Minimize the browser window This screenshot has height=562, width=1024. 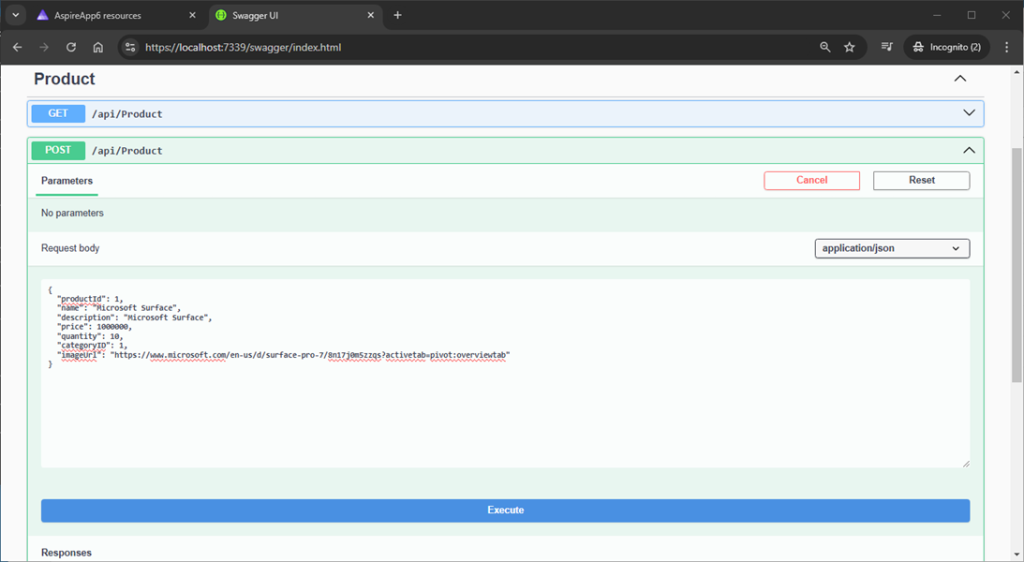(x=937, y=15)
